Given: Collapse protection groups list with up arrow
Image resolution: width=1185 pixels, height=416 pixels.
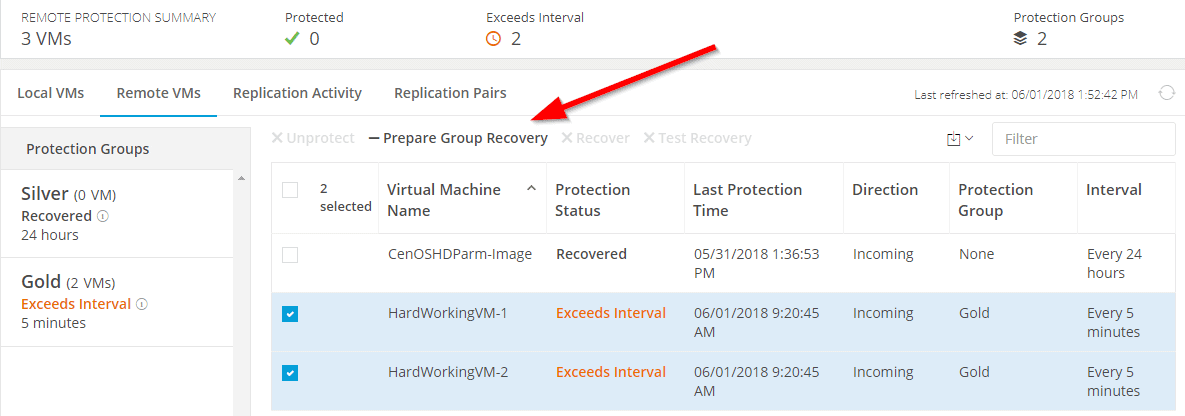Looking at the screenshot, I should (242, 178).
